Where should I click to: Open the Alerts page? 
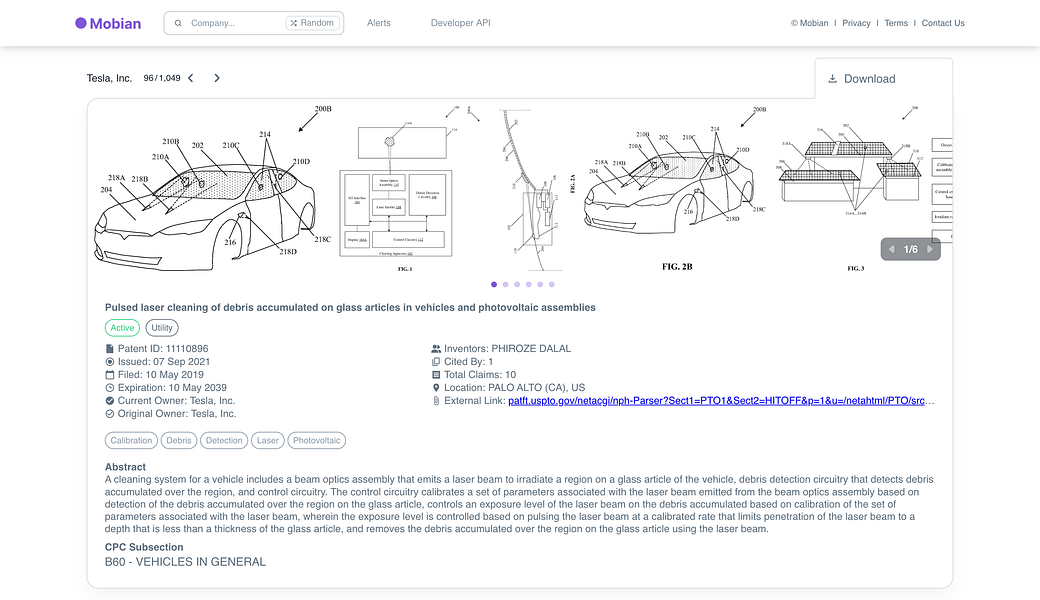378,22
